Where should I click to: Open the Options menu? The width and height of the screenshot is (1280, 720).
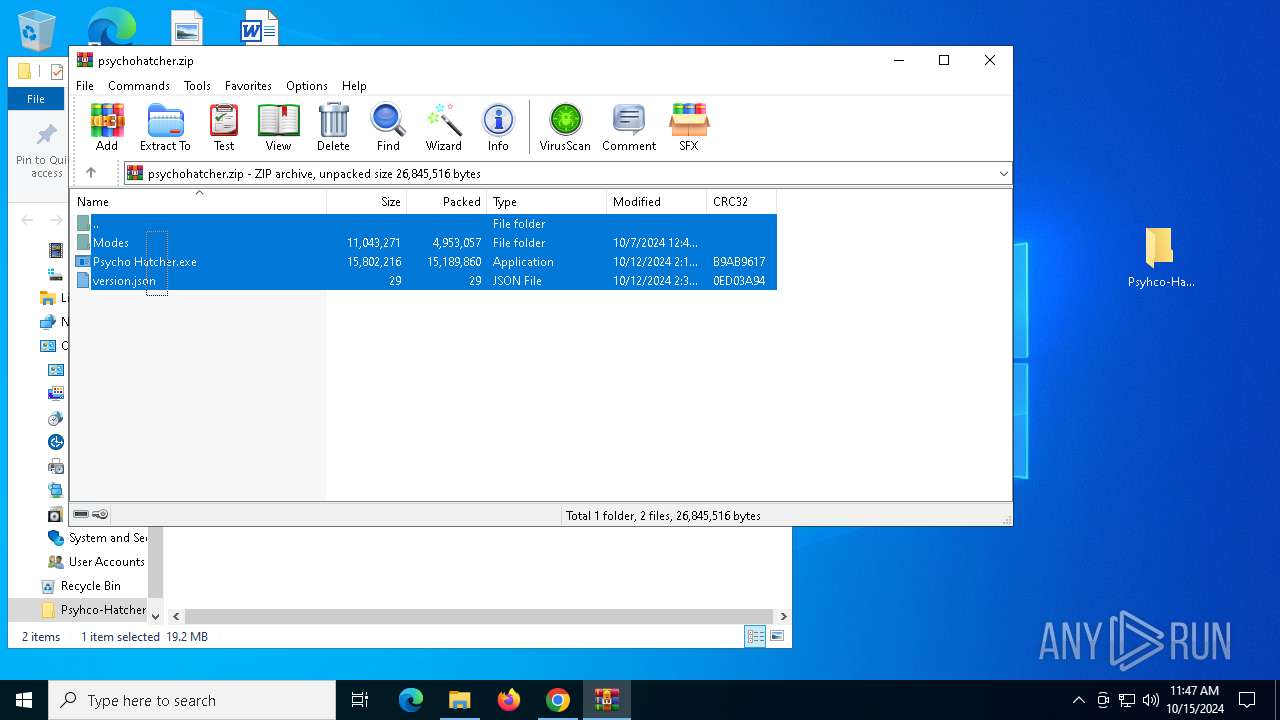307,86
